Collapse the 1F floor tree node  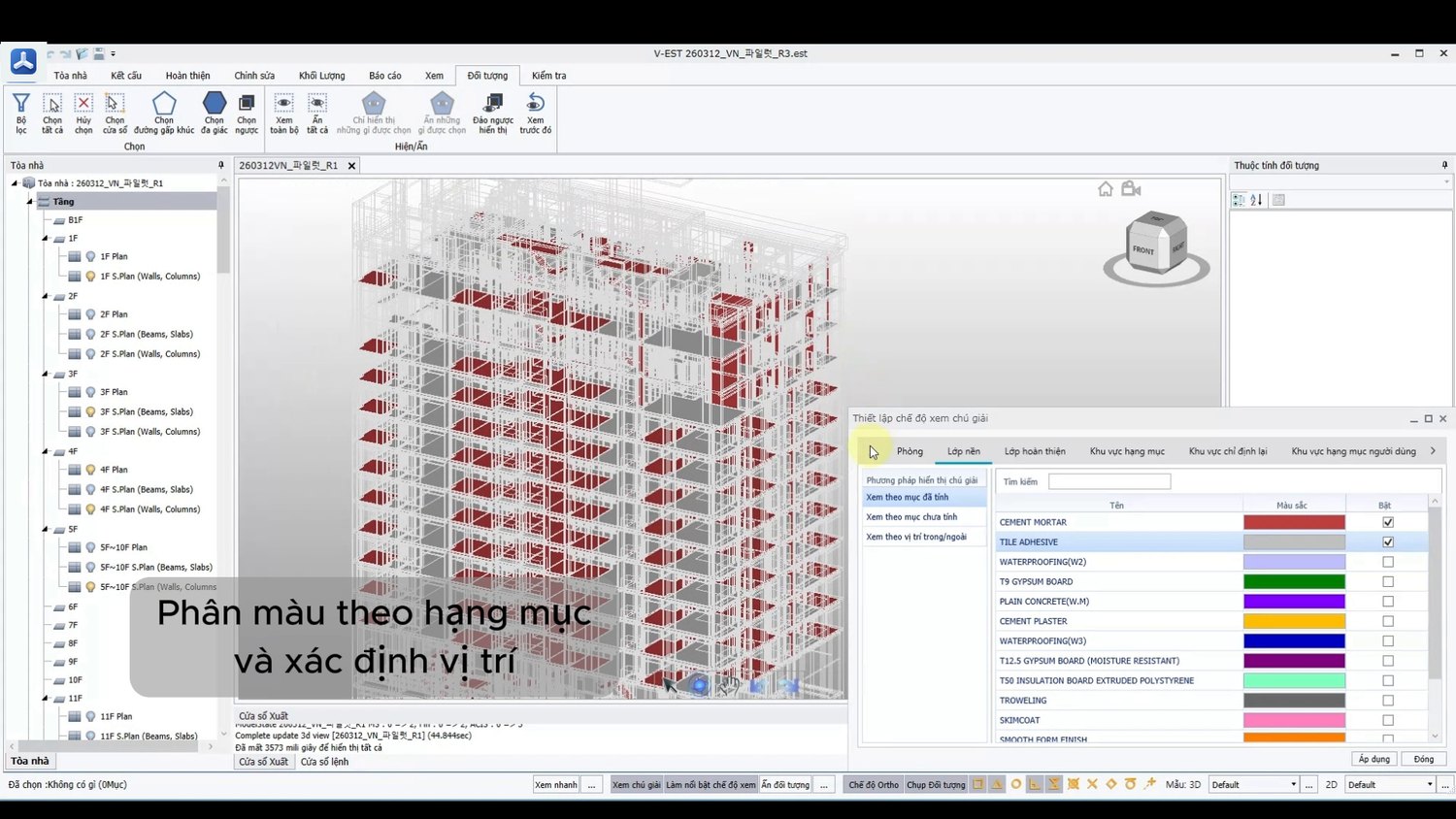point(45,238)
